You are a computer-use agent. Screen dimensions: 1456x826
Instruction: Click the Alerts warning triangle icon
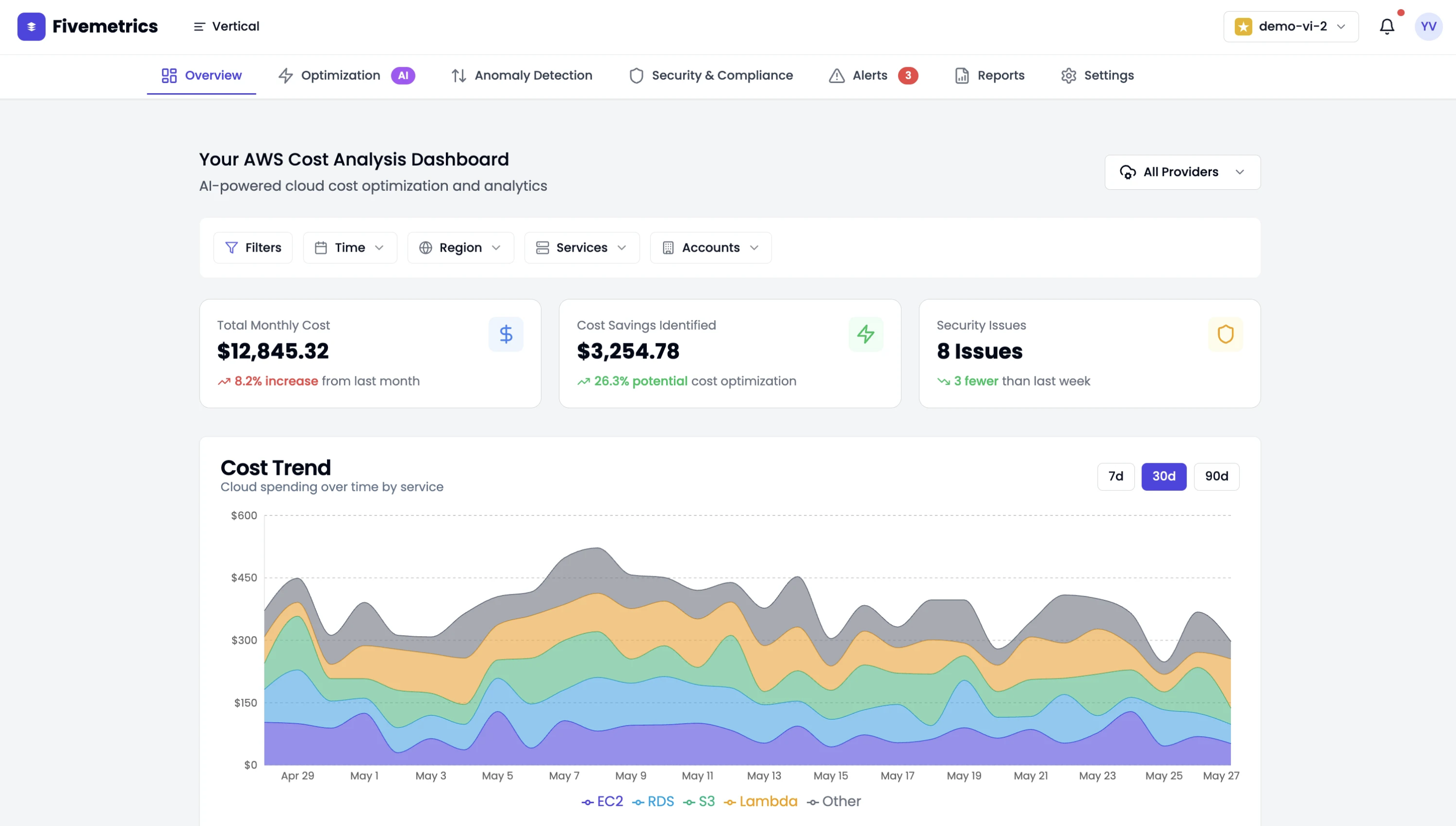[x=836, y=75]
